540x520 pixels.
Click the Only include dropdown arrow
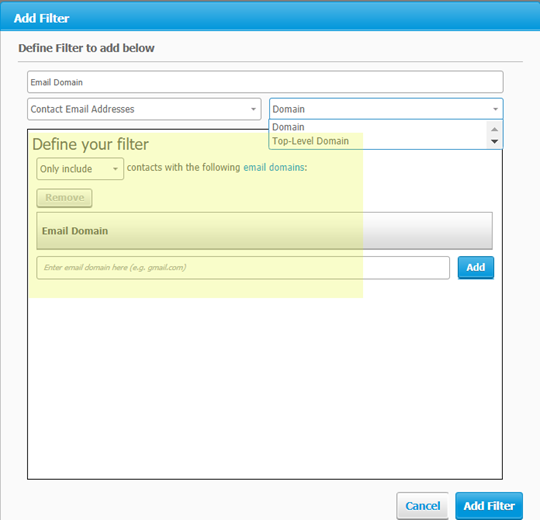(115, 169)
